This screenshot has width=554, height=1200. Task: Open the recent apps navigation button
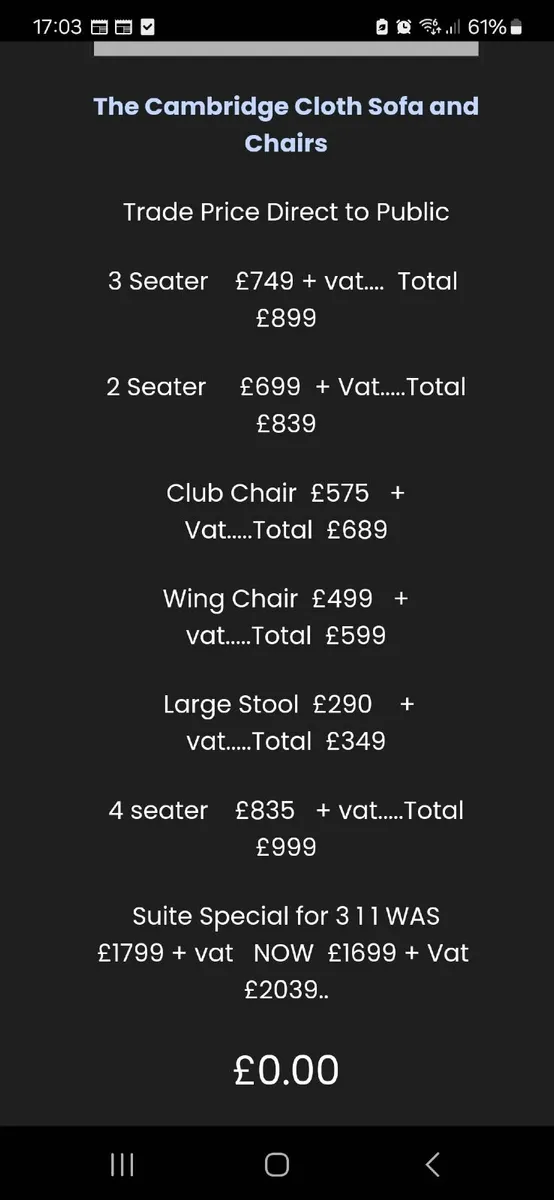point(122,1164)
